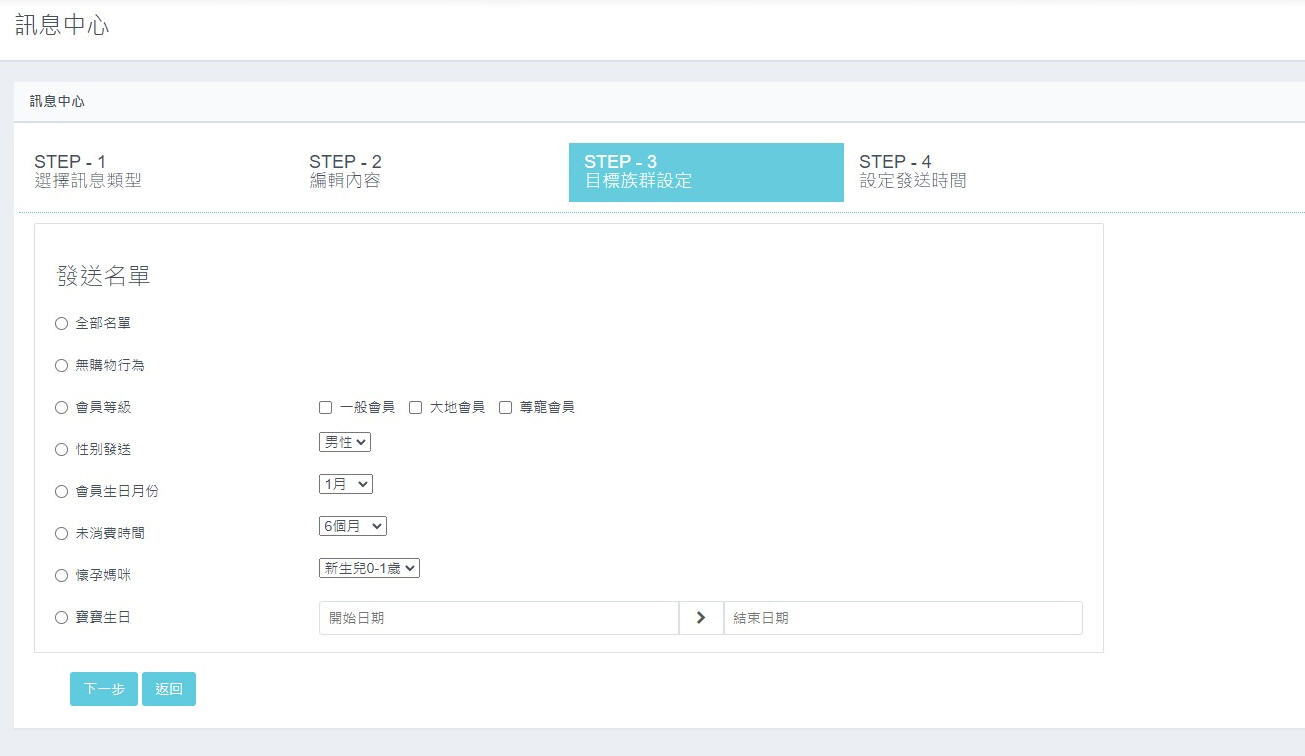The image size is (1305, 756).
Task: Choose the 會員等級 radio button
Action: tap(61, 407)
